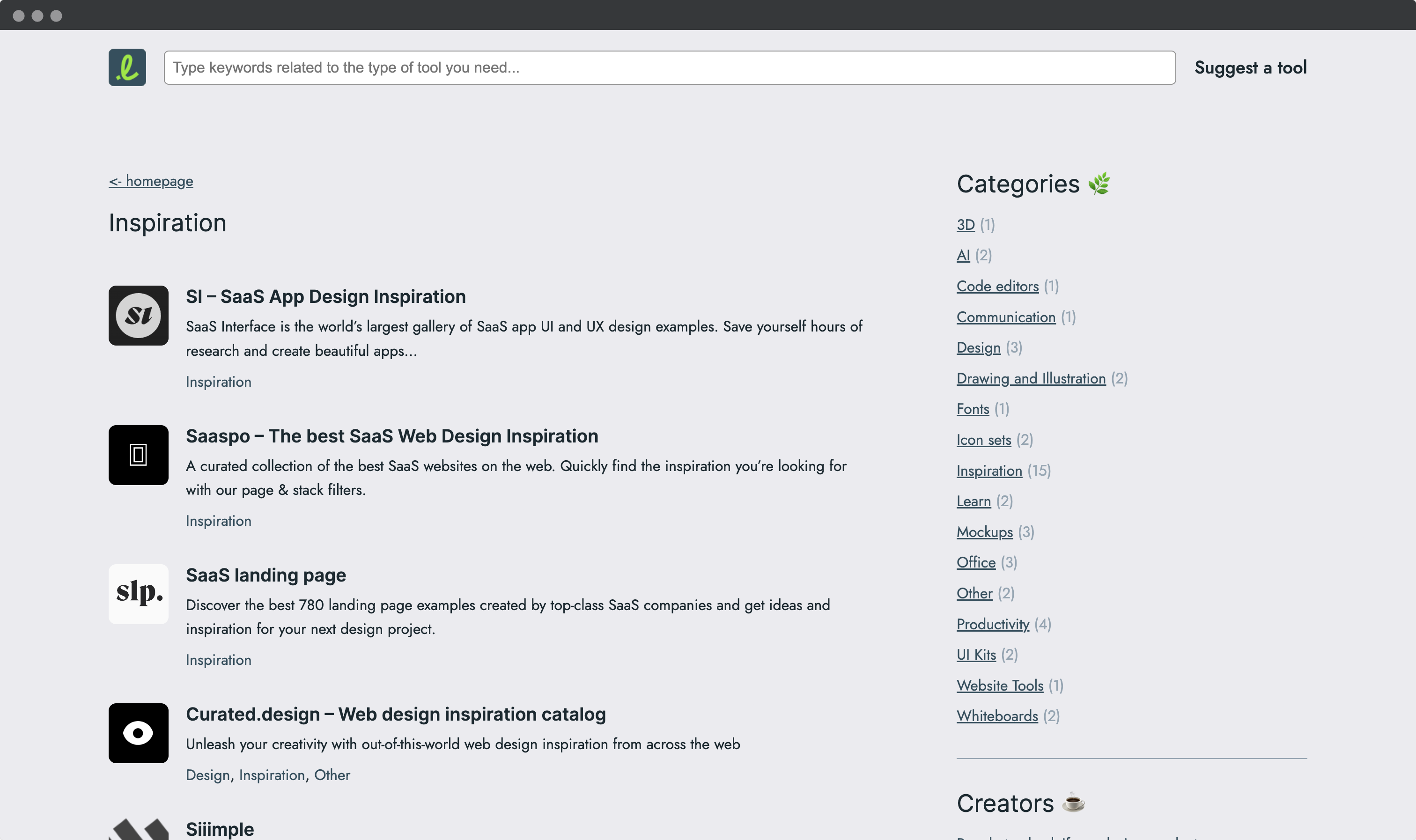
Task: Click Suggest a tool
Action: click(1250, 67)
